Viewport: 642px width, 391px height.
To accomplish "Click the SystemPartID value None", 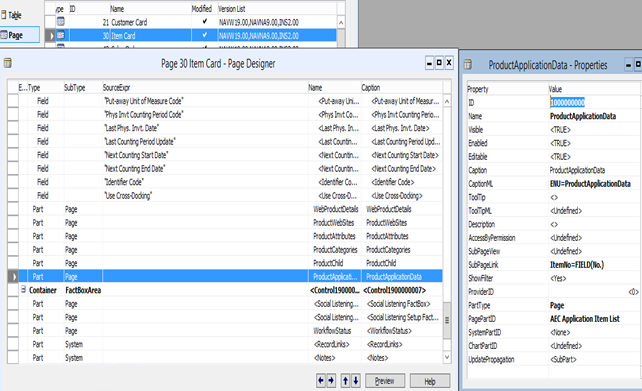I will pyautogui.click(x=560, y=332).
